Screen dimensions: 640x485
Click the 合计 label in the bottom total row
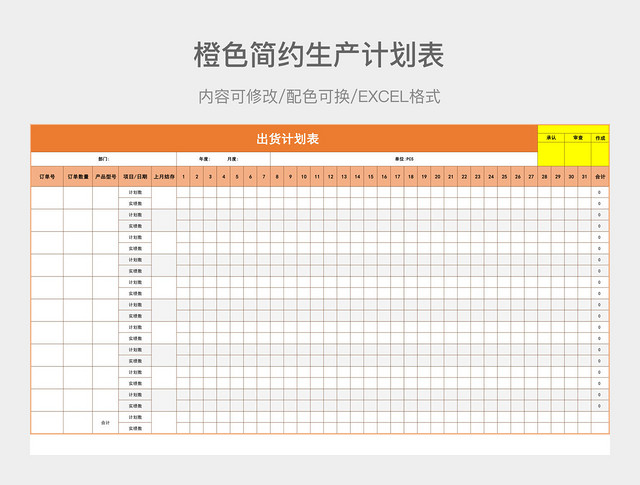(105, 423)
